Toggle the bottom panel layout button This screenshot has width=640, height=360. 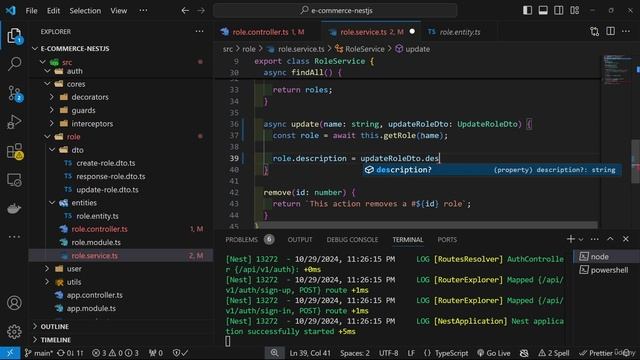pos(543,10)
